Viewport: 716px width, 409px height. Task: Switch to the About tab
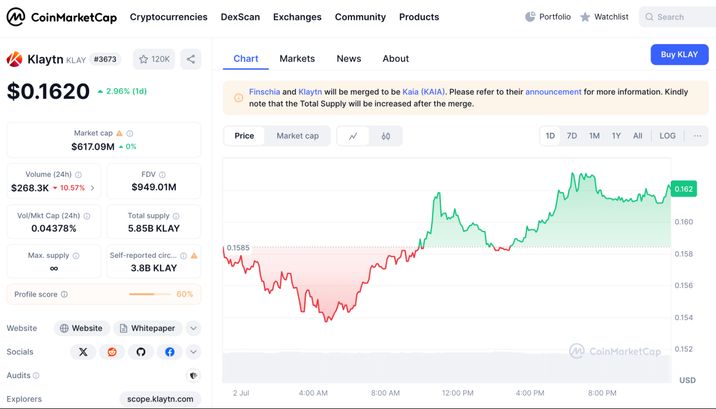click(x=396, y=59)
